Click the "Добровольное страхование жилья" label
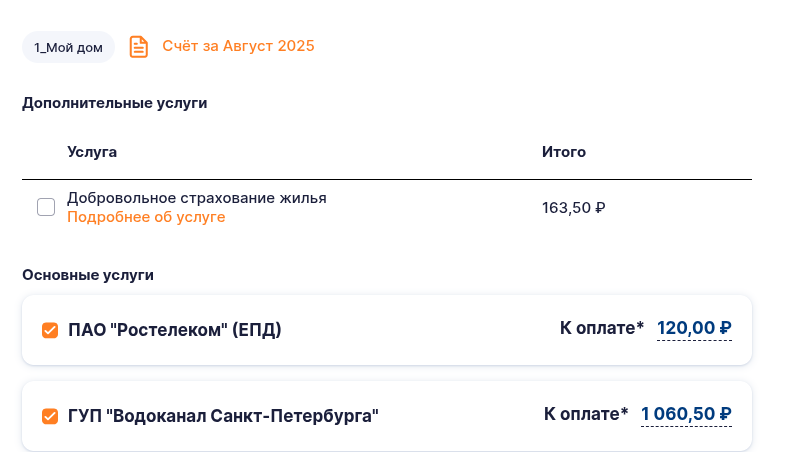 coord(197,198)
